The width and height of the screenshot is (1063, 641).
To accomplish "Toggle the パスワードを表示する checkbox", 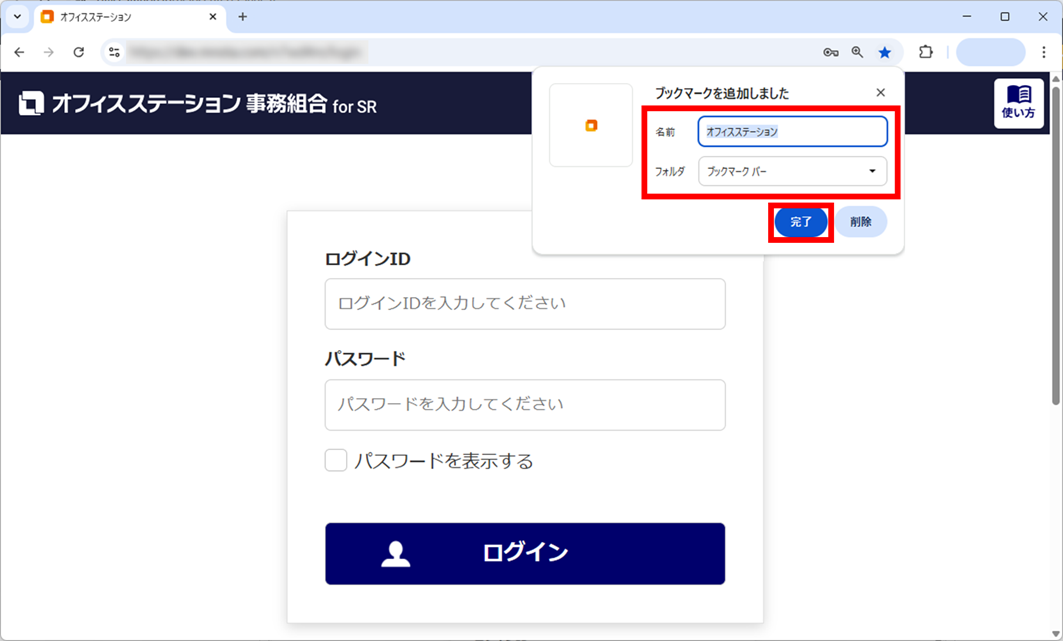I will point(336,460).
